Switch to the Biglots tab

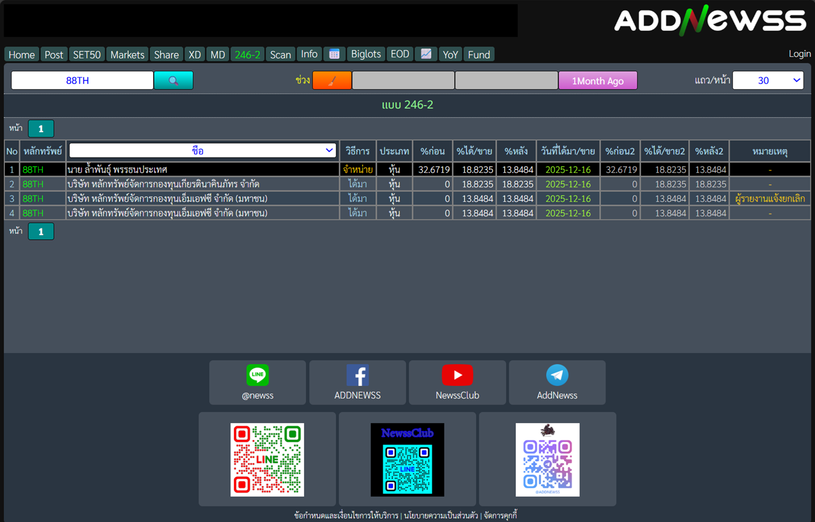click(x=366, y=55)
